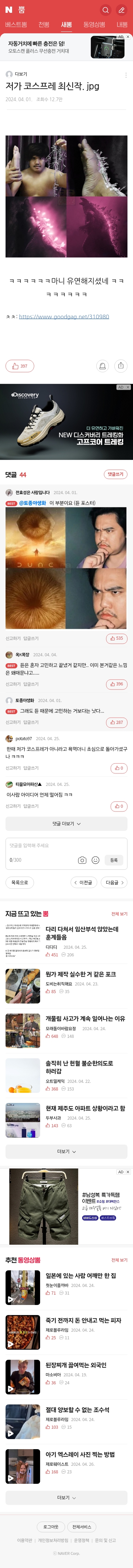The image size is (133, 1568).
Task: Open the goodgag.net source link
Action: (x=64, y=316)
